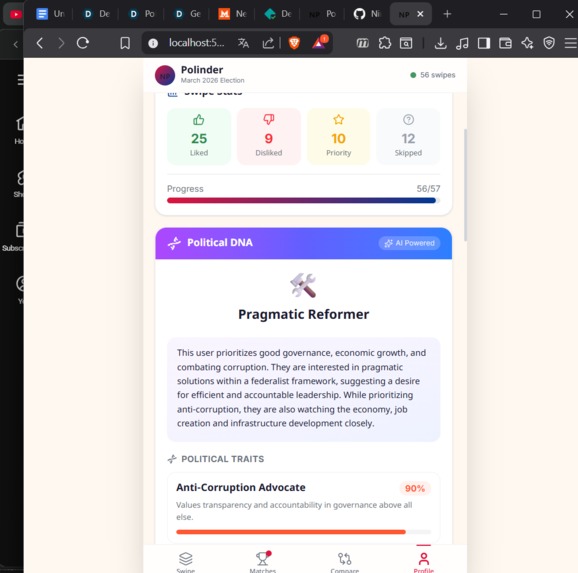Open the media music note icon
Screen dimensions: 578x573
point(462,43)
